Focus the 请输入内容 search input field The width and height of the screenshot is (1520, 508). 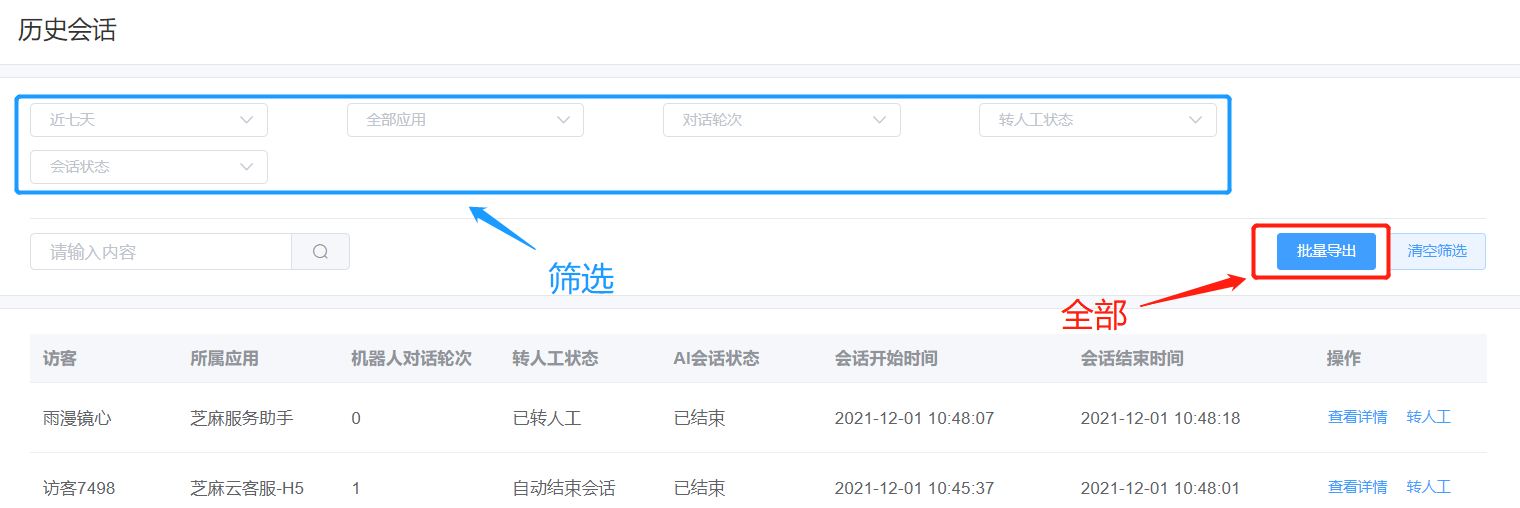[161, 252]
